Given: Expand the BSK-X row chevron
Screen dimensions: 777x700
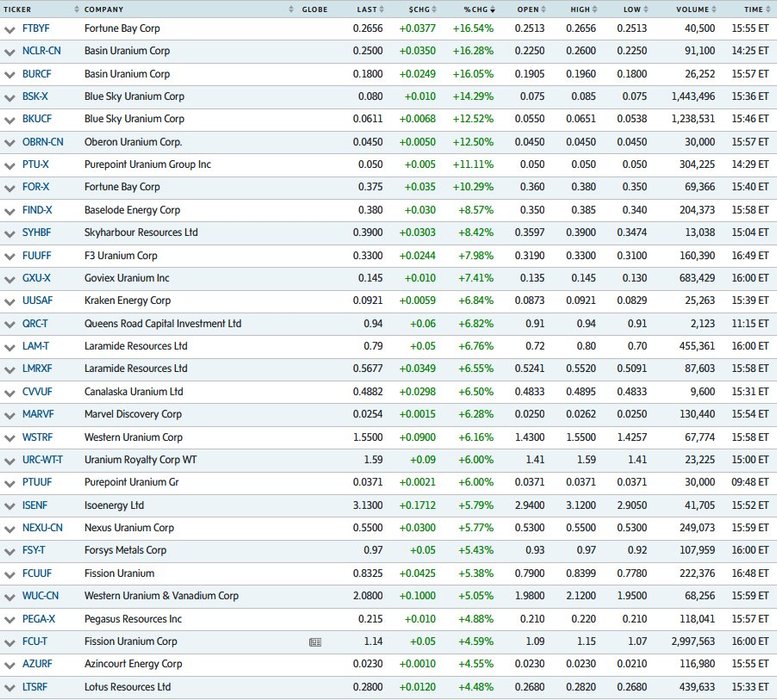Looking at the screenshot, I should (x=9, y=98).
